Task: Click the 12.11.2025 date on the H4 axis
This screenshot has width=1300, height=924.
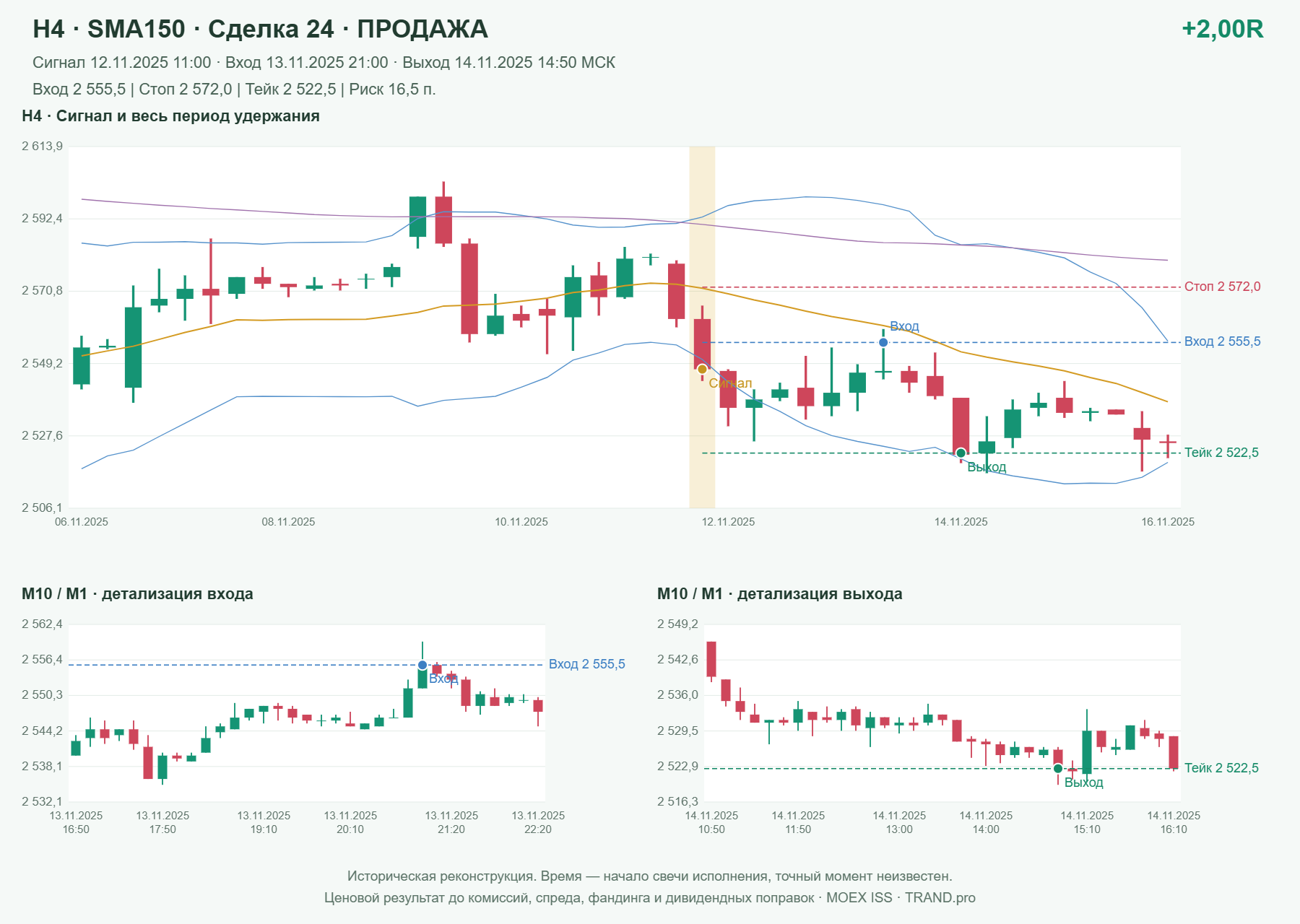Action: (x=728, y=522)
